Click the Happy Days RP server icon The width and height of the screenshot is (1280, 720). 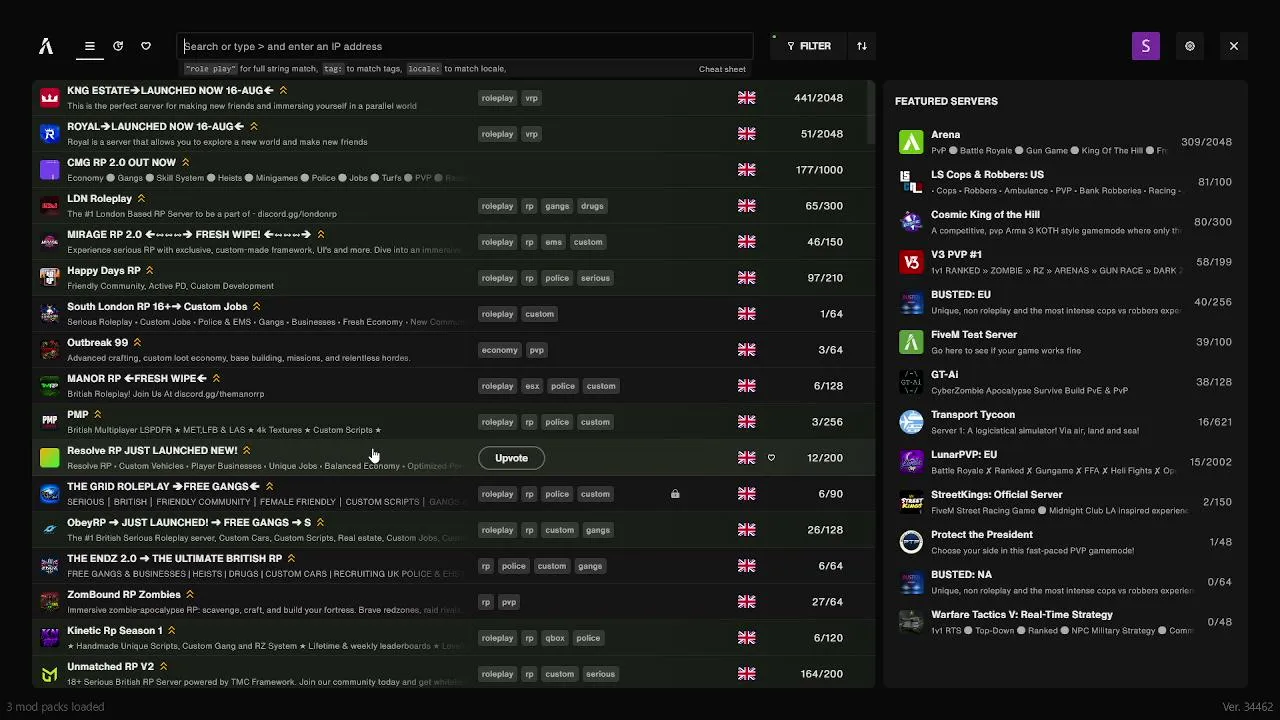point(50,278)
